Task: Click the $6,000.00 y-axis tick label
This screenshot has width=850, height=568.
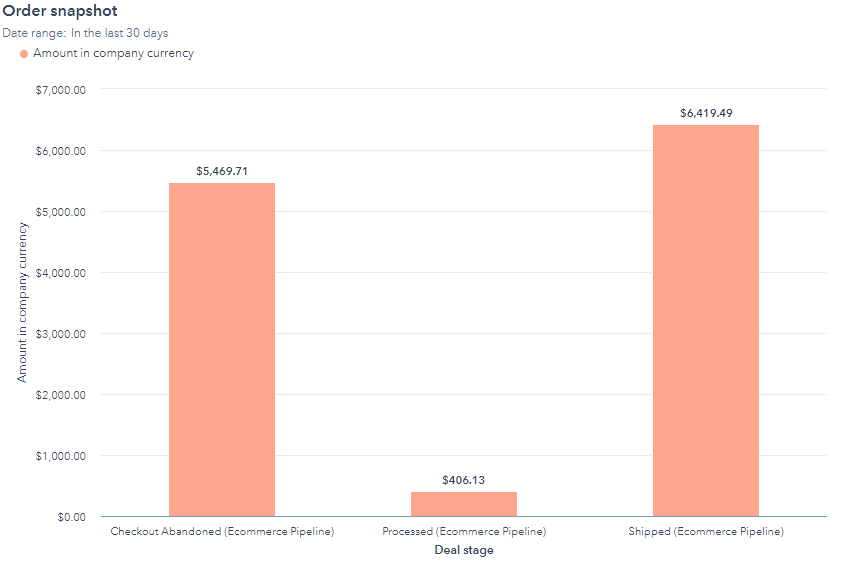Action: point(62,151)
